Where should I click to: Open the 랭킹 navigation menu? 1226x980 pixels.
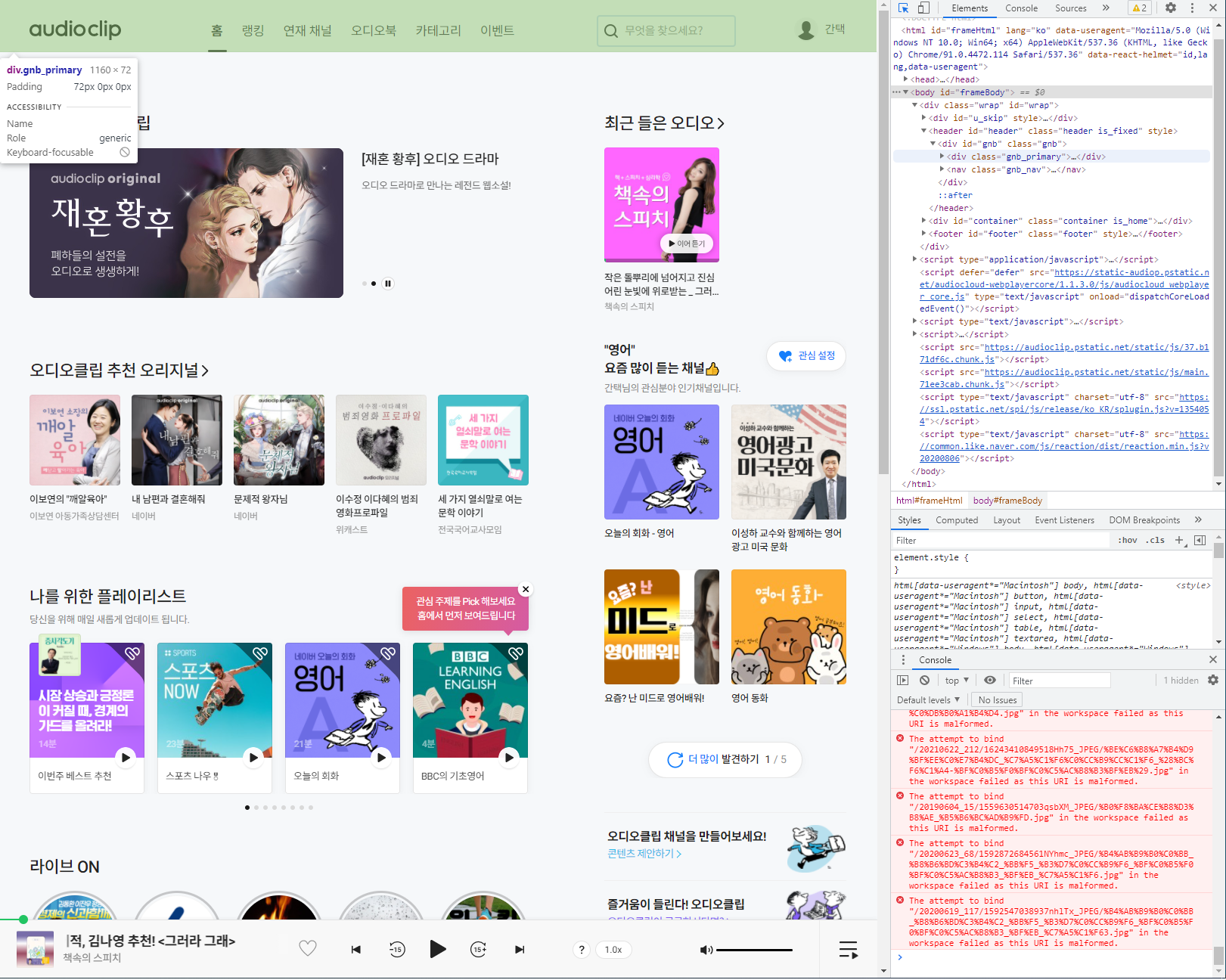tap(253, 30)
